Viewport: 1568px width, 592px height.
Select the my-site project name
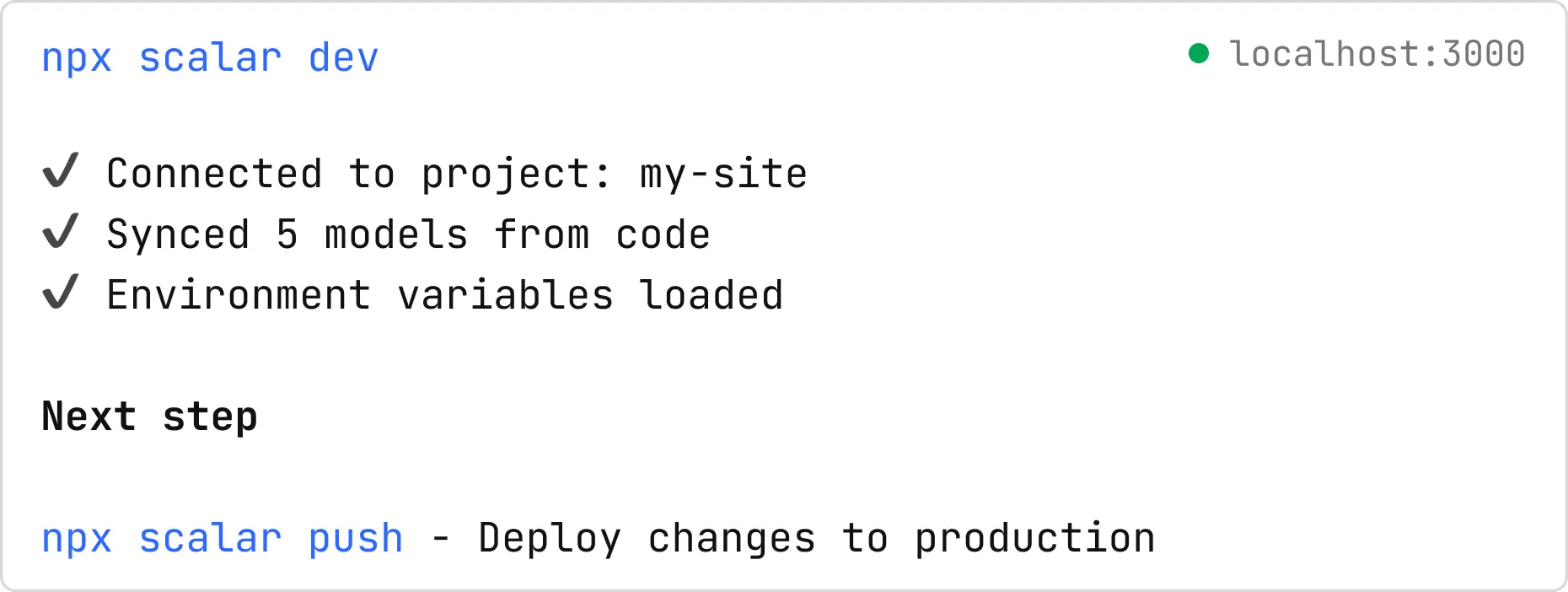tap(723, 174)
